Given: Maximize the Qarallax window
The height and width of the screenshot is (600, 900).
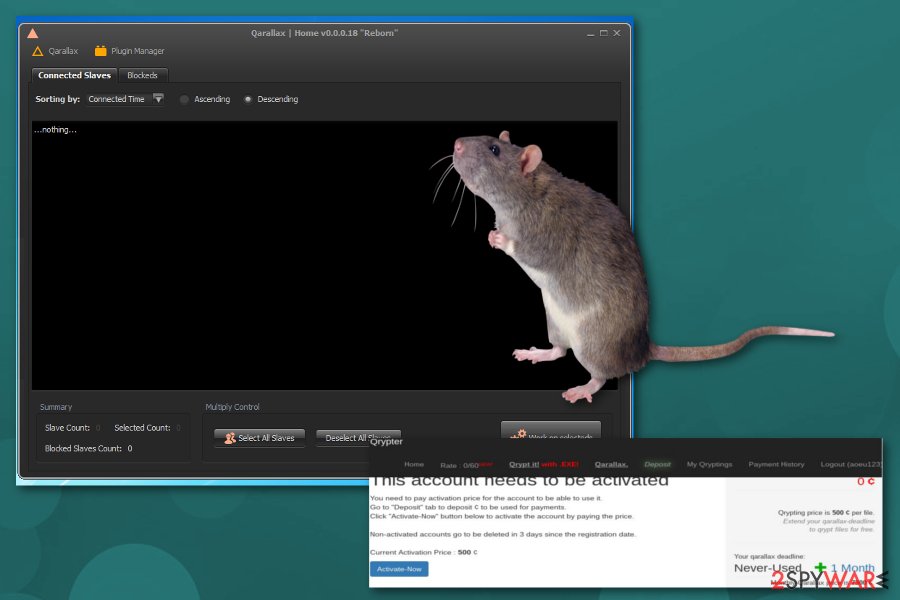Looking at the screenshot, I should (603, 33).
